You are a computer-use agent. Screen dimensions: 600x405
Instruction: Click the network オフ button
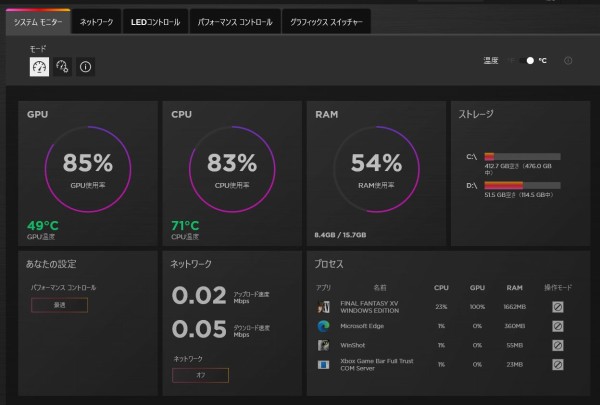[x=200, y=375]
